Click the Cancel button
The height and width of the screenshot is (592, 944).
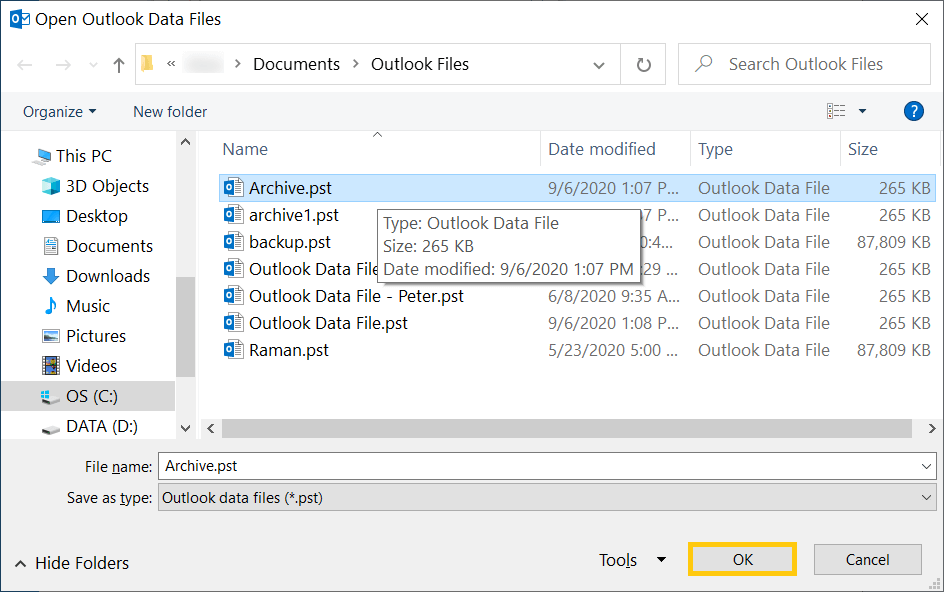pos(867,559)
